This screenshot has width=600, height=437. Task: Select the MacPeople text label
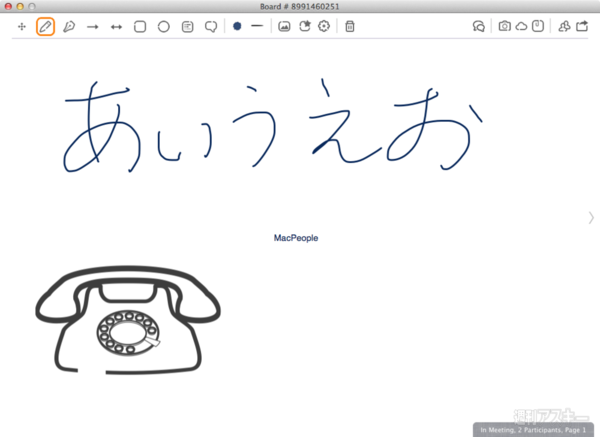[x=296, y=238]
